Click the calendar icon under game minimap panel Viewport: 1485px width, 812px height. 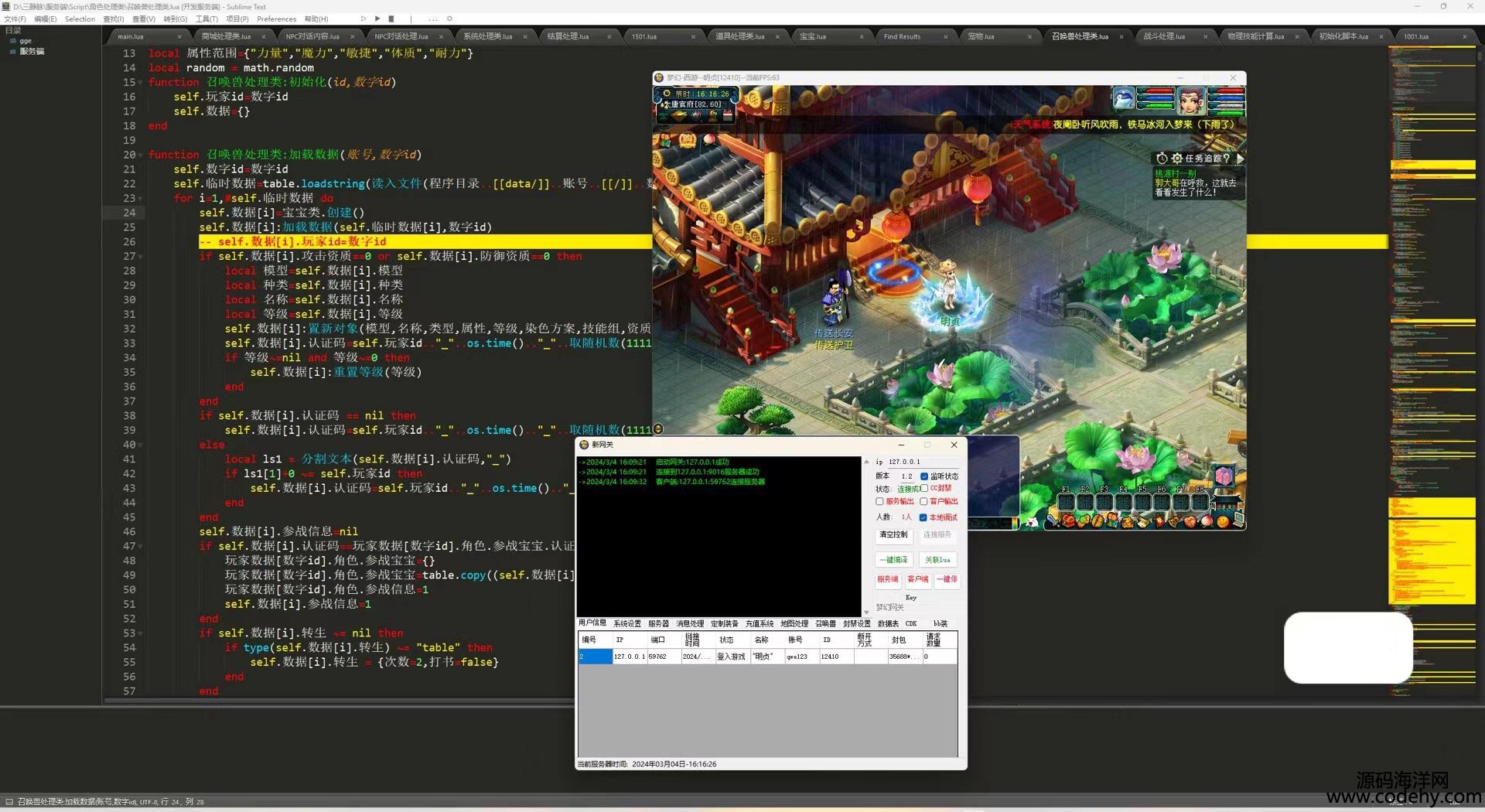click(728, 116)
